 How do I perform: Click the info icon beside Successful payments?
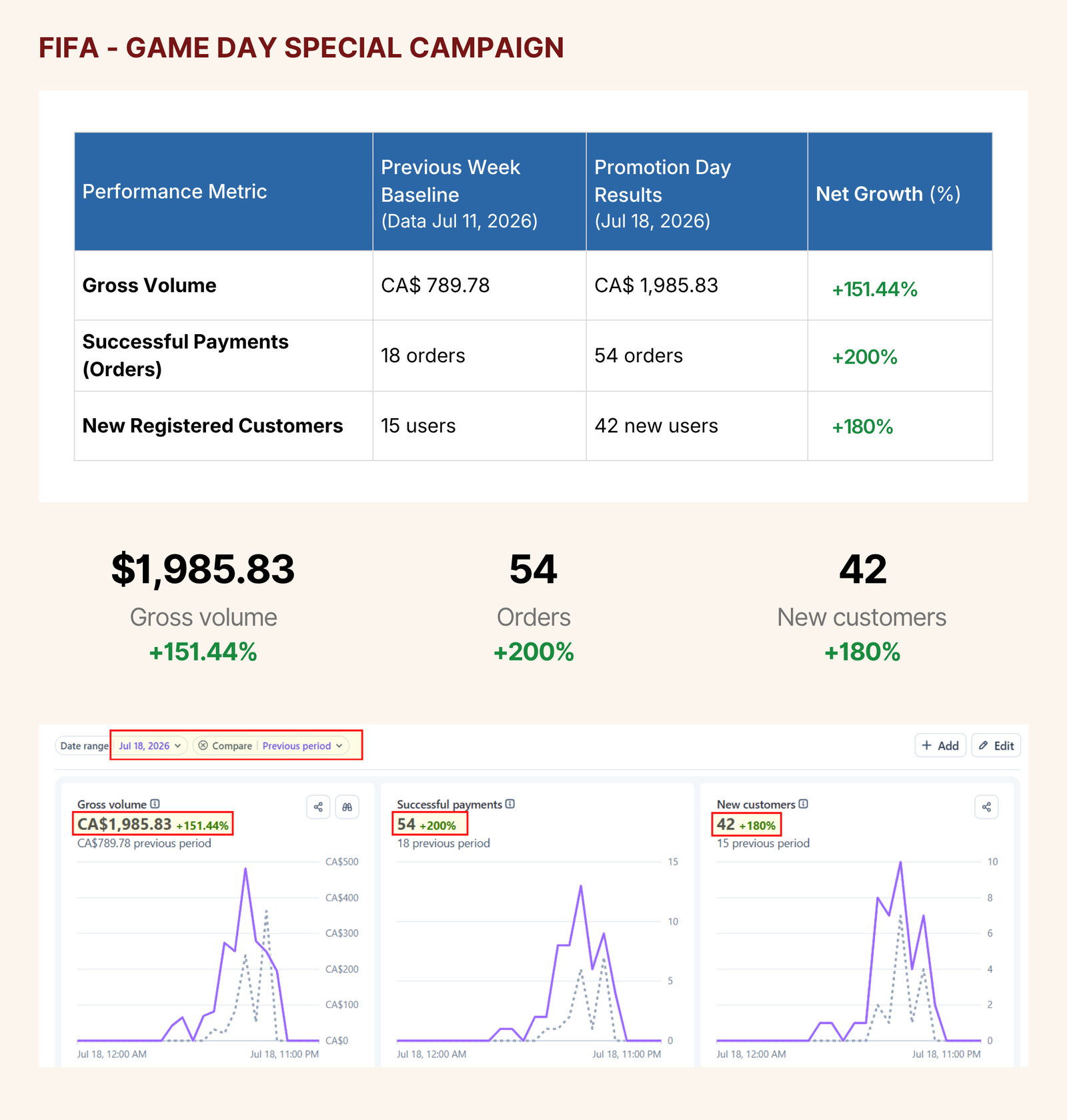[510, 804]
